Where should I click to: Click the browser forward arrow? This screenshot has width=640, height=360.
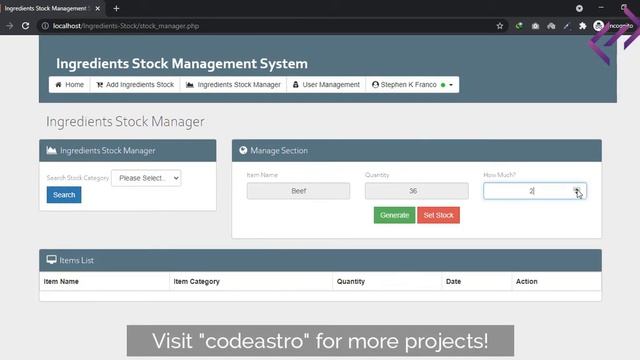pyautogui.click(x=9, y=26)
